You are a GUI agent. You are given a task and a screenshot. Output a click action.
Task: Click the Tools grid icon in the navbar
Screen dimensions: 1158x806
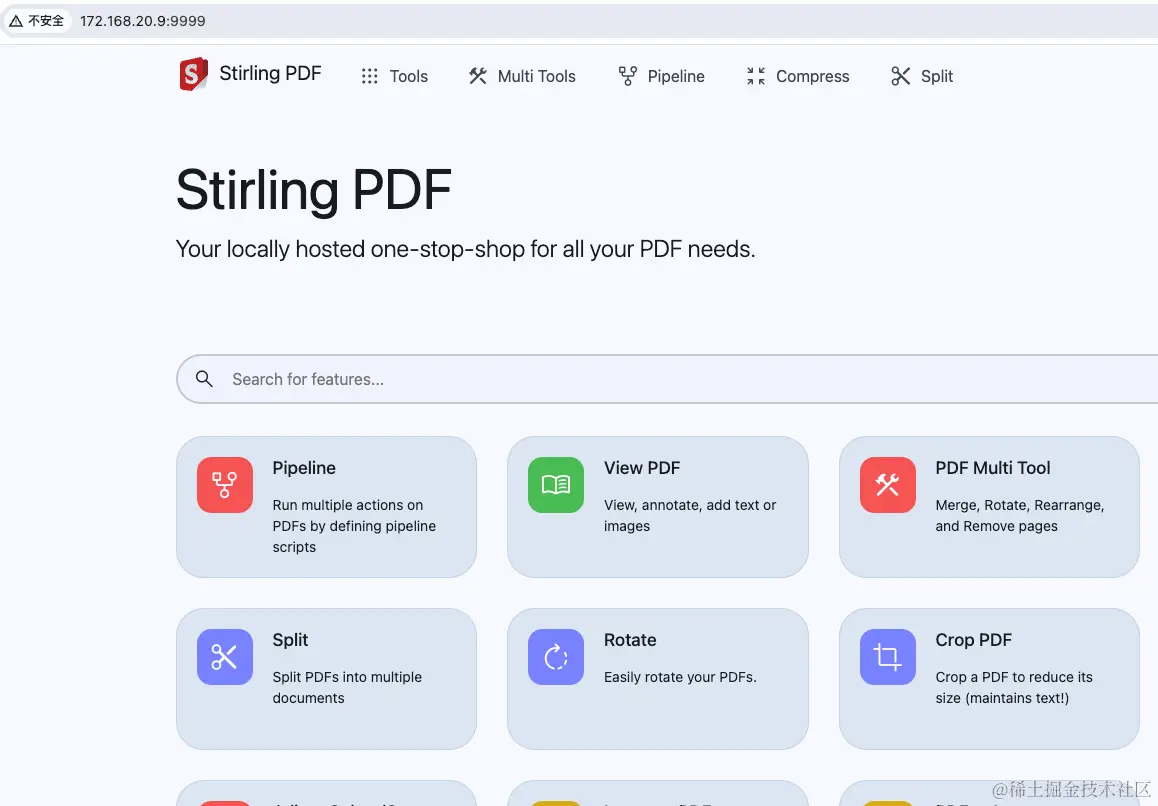click(x=369, y=76)
